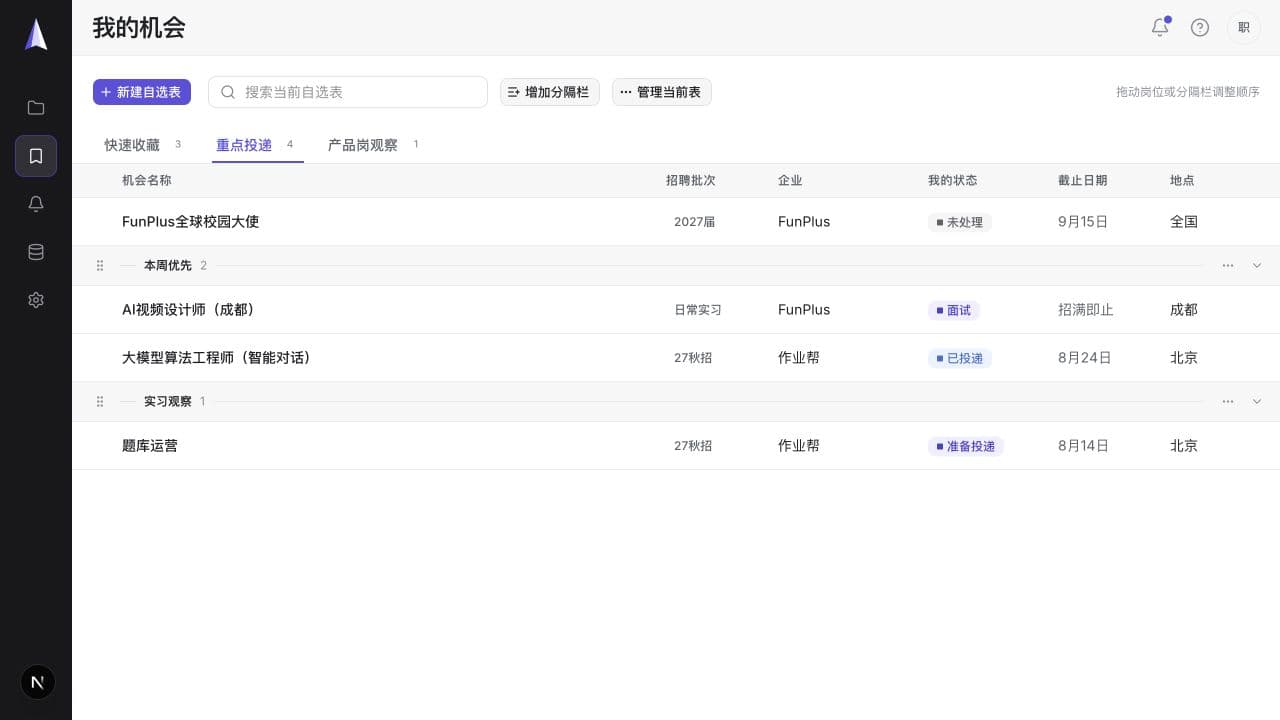Grab the drag handle of 本周优先 separator
1280x720 pixels.
(x=100, y=266)
